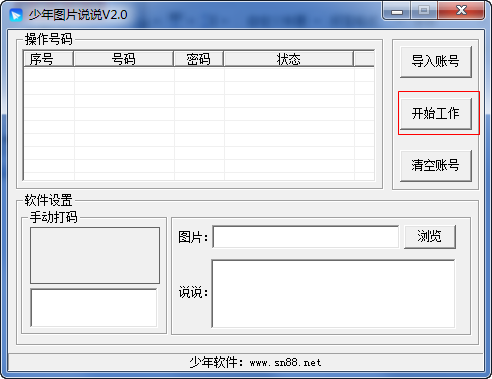The image size is (492, 379).
Task: Click the 手动打码 group label
Action: pos(54,217)
